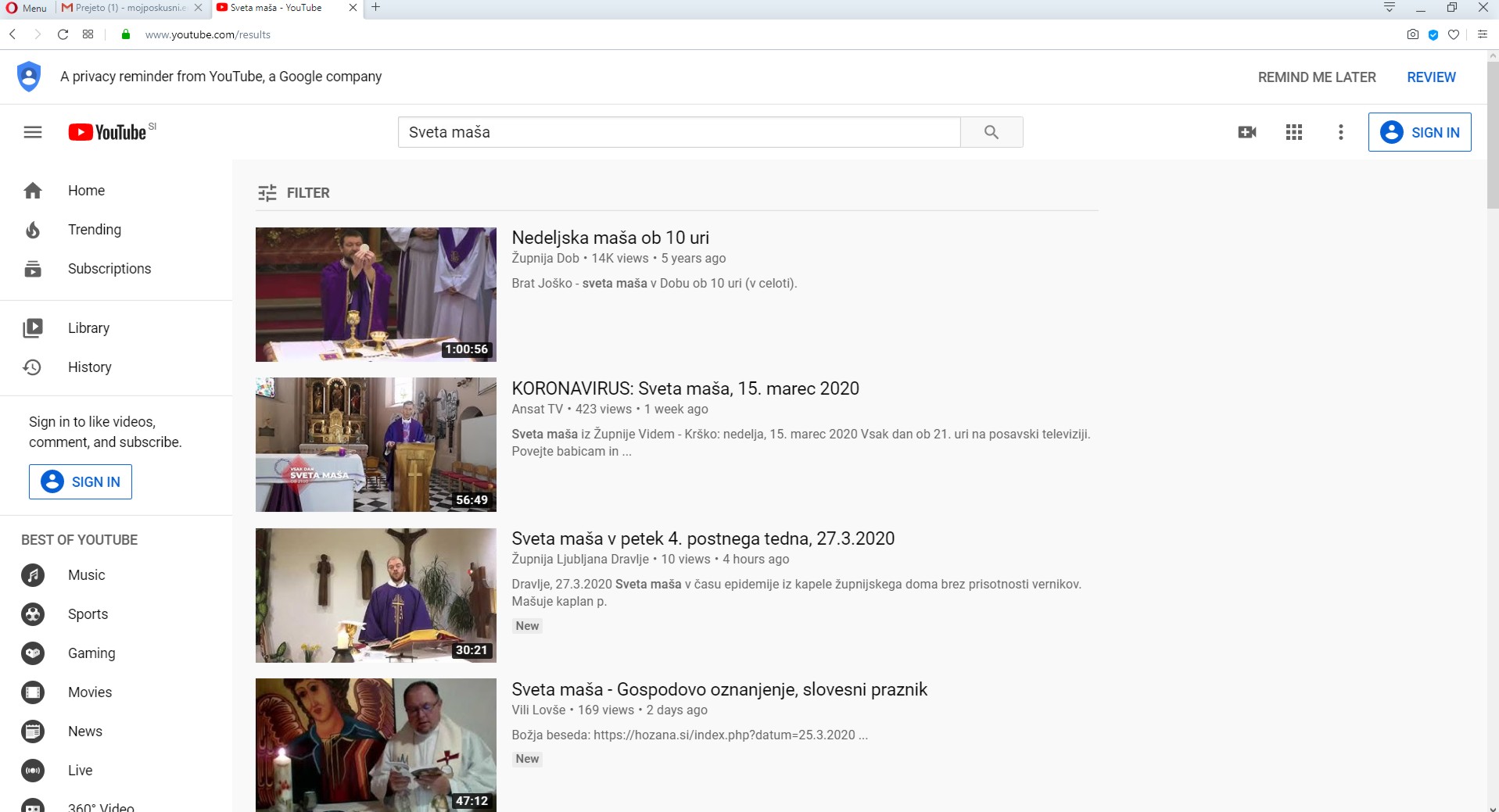Screen dimensions: 1499x812
Task: Open the Opera Menu button
Action: click(x=27, y=8)
